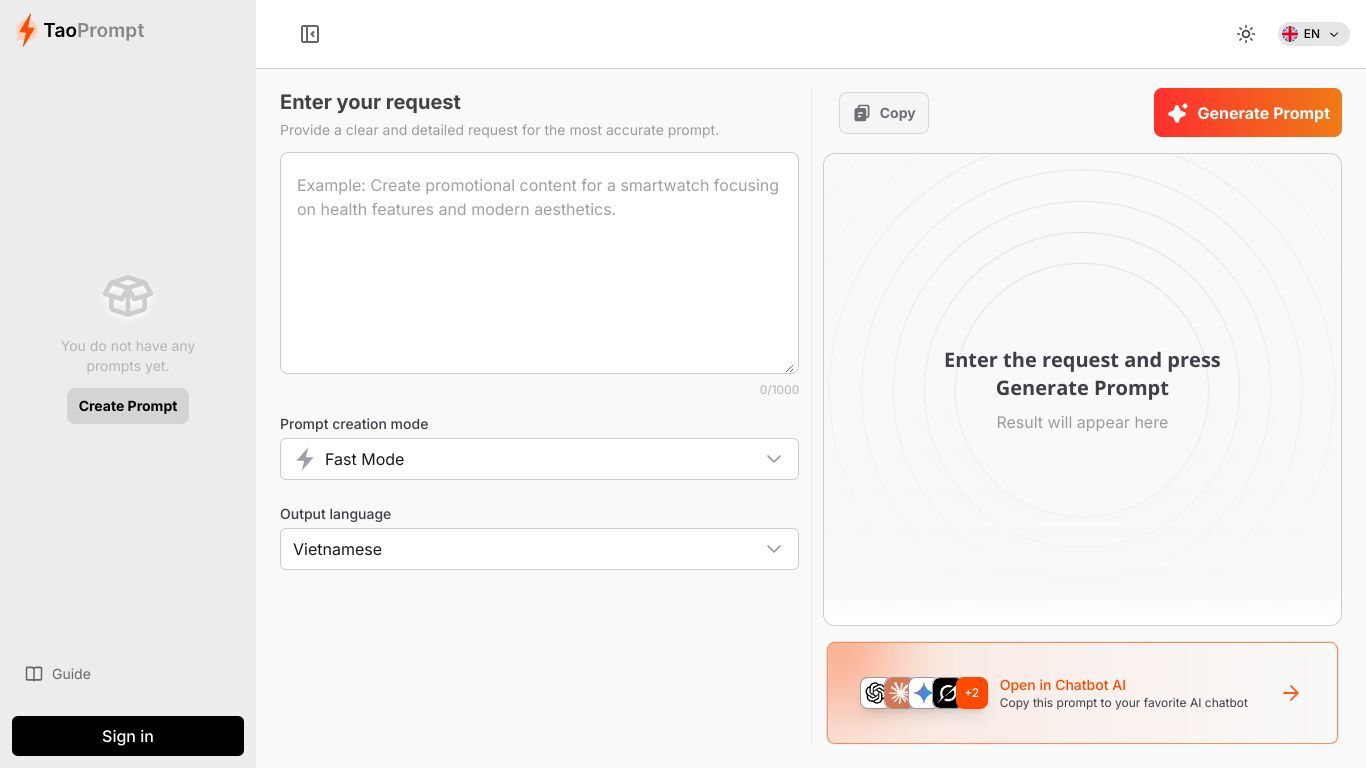1366x768 pixels.
Task: Click the orange +2 more chatbots badge
Action: [972, 693]
